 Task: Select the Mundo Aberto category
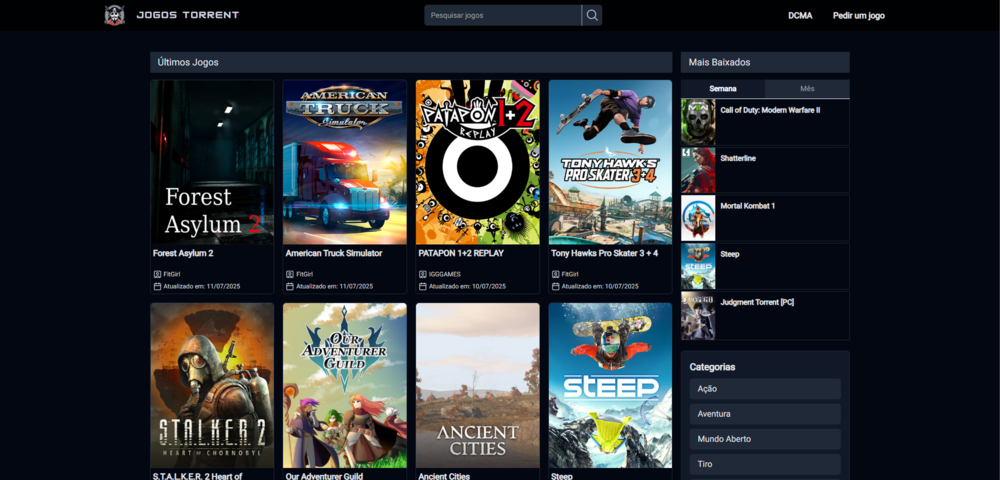pyautogui.click(x=765, y=439)
